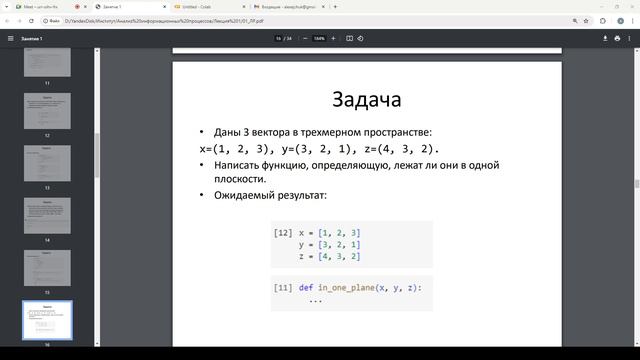Zoom out with the minus icon
This screenshot has height=360, width=640.
[x=305, y=38]
